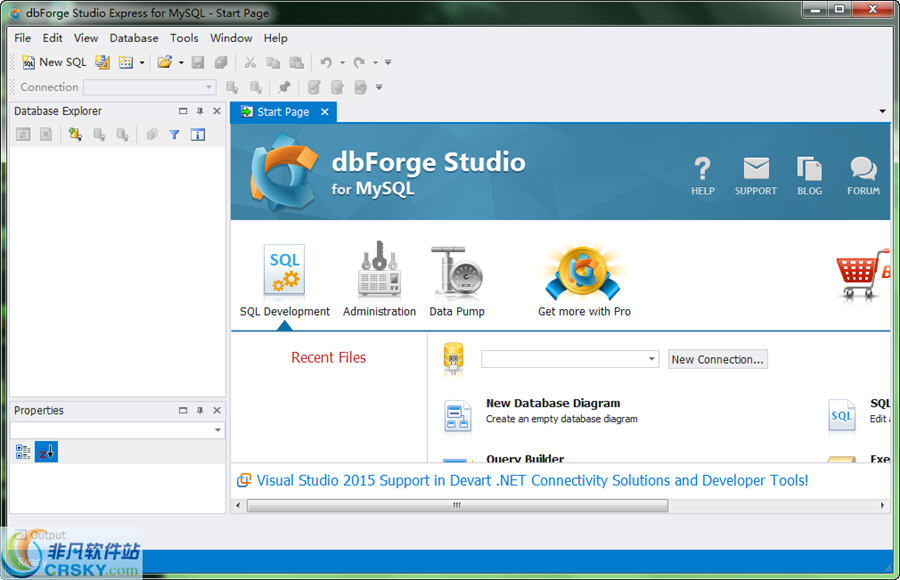
Task: Click the new database object toolbar icon
Action: (x=126, y=62)
